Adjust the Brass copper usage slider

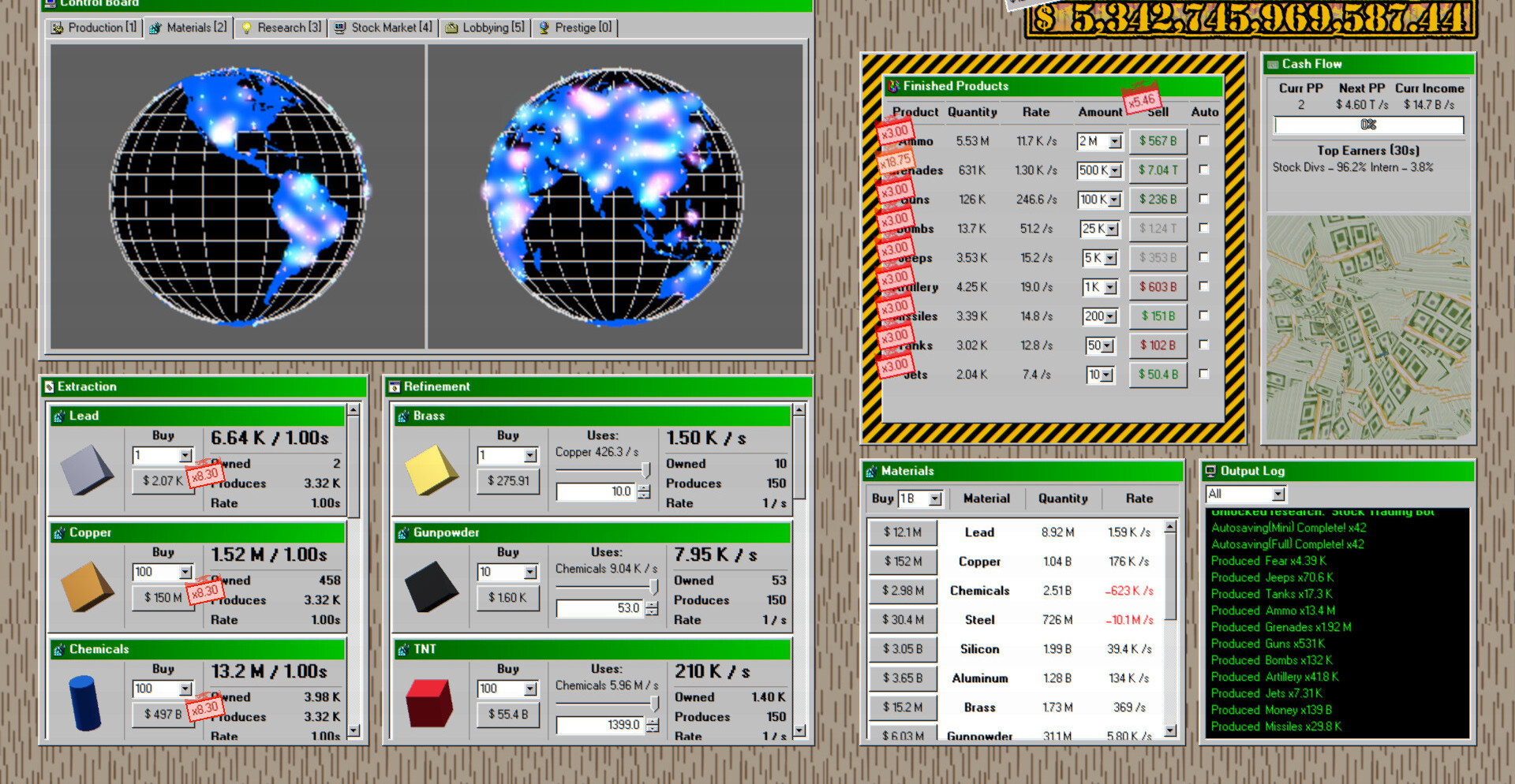(x=645, y=471)
